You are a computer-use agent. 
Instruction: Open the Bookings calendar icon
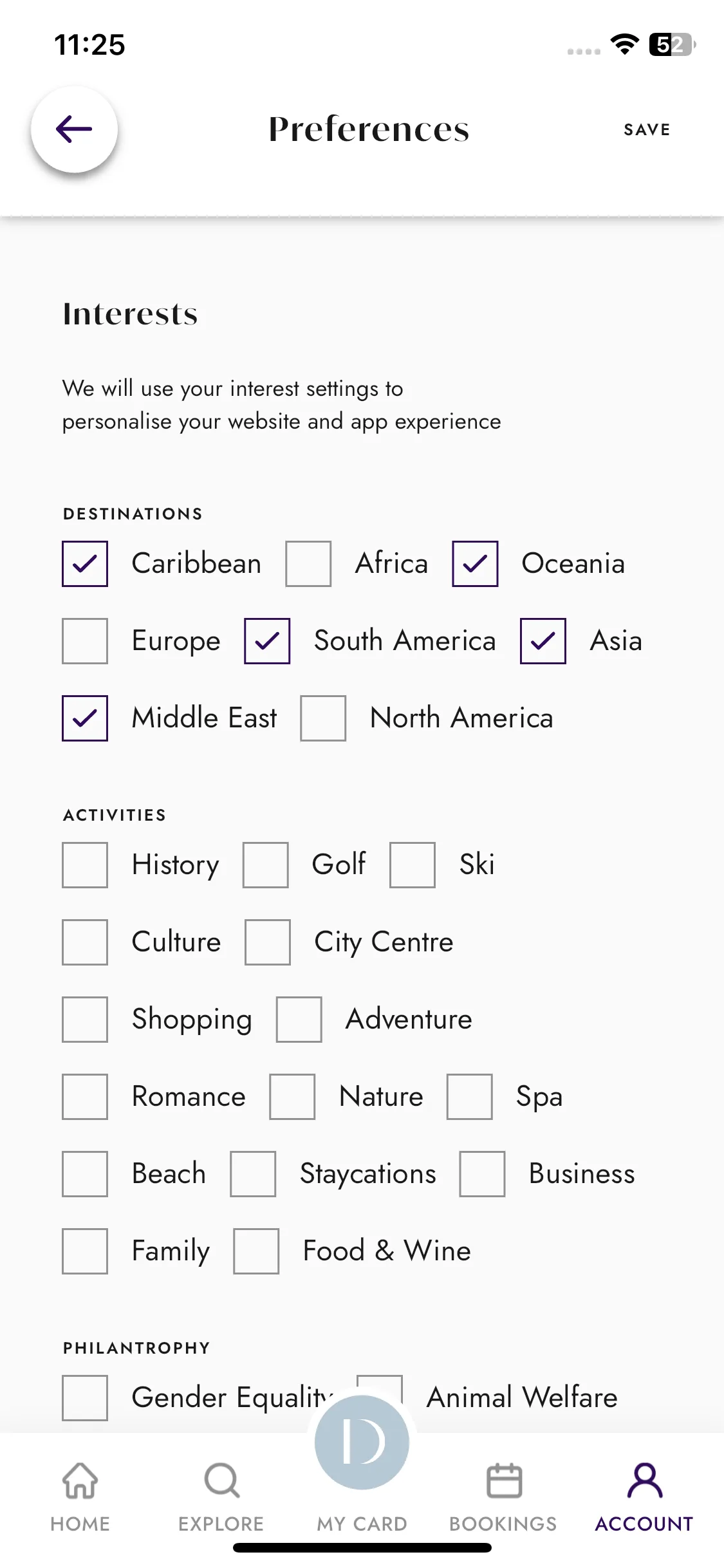[x=504, y=1480]
